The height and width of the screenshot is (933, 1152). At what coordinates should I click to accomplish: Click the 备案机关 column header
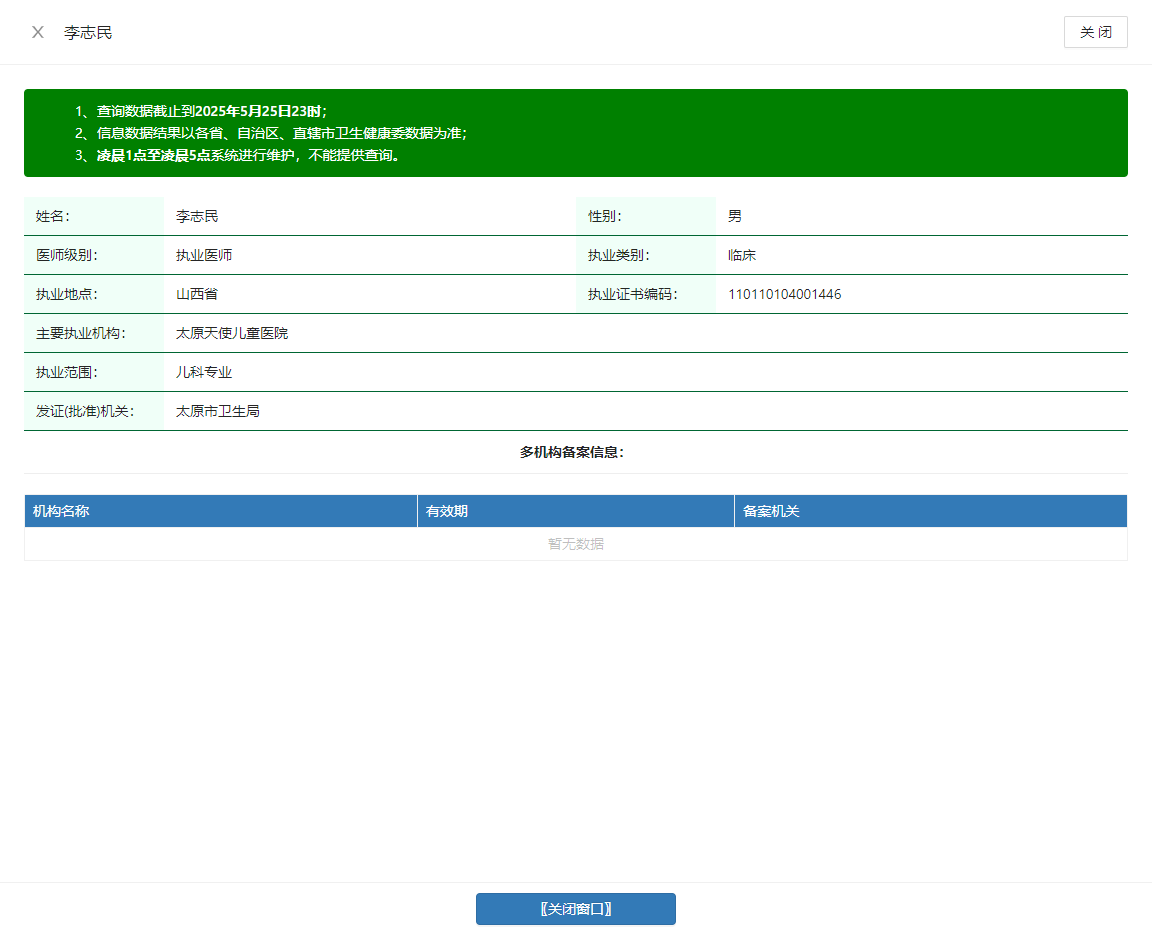771,511
